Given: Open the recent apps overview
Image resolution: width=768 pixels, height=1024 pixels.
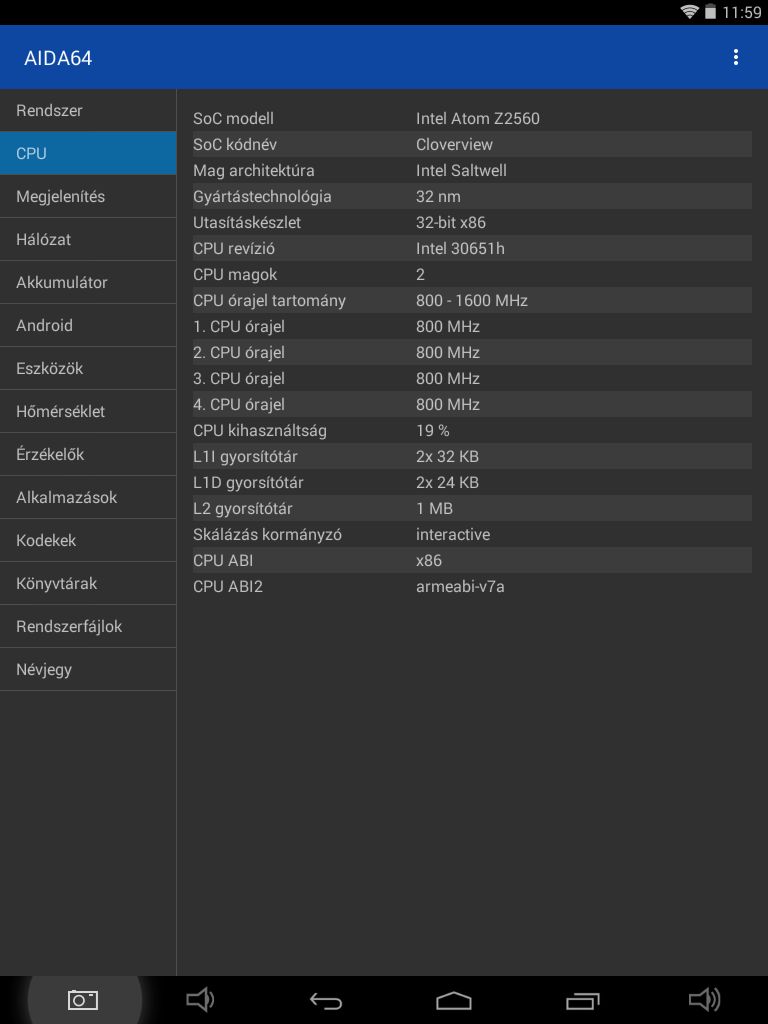Looking at the screenshot, I should point(583,1000).
